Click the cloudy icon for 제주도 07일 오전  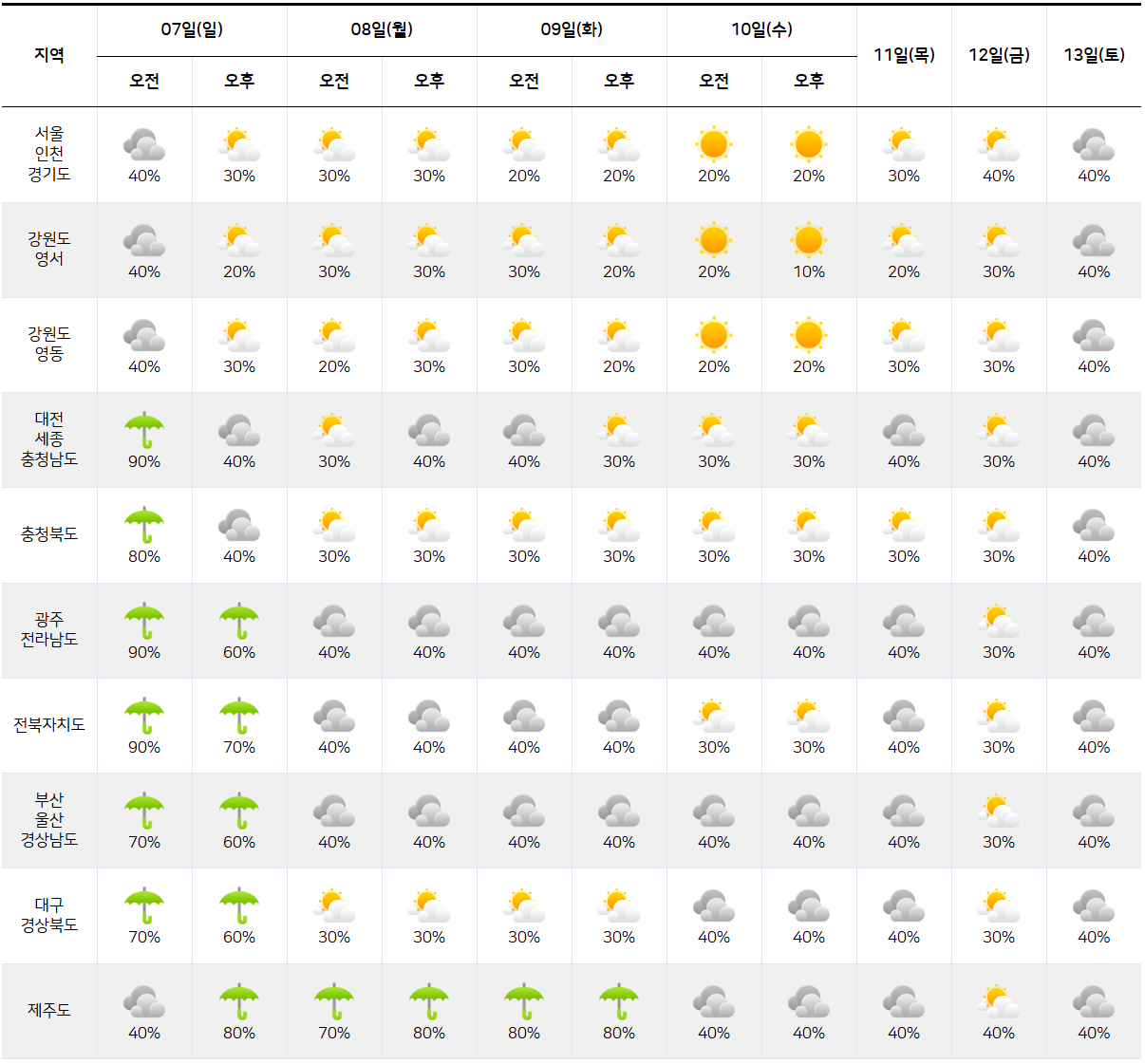[x=144, y=1001]
